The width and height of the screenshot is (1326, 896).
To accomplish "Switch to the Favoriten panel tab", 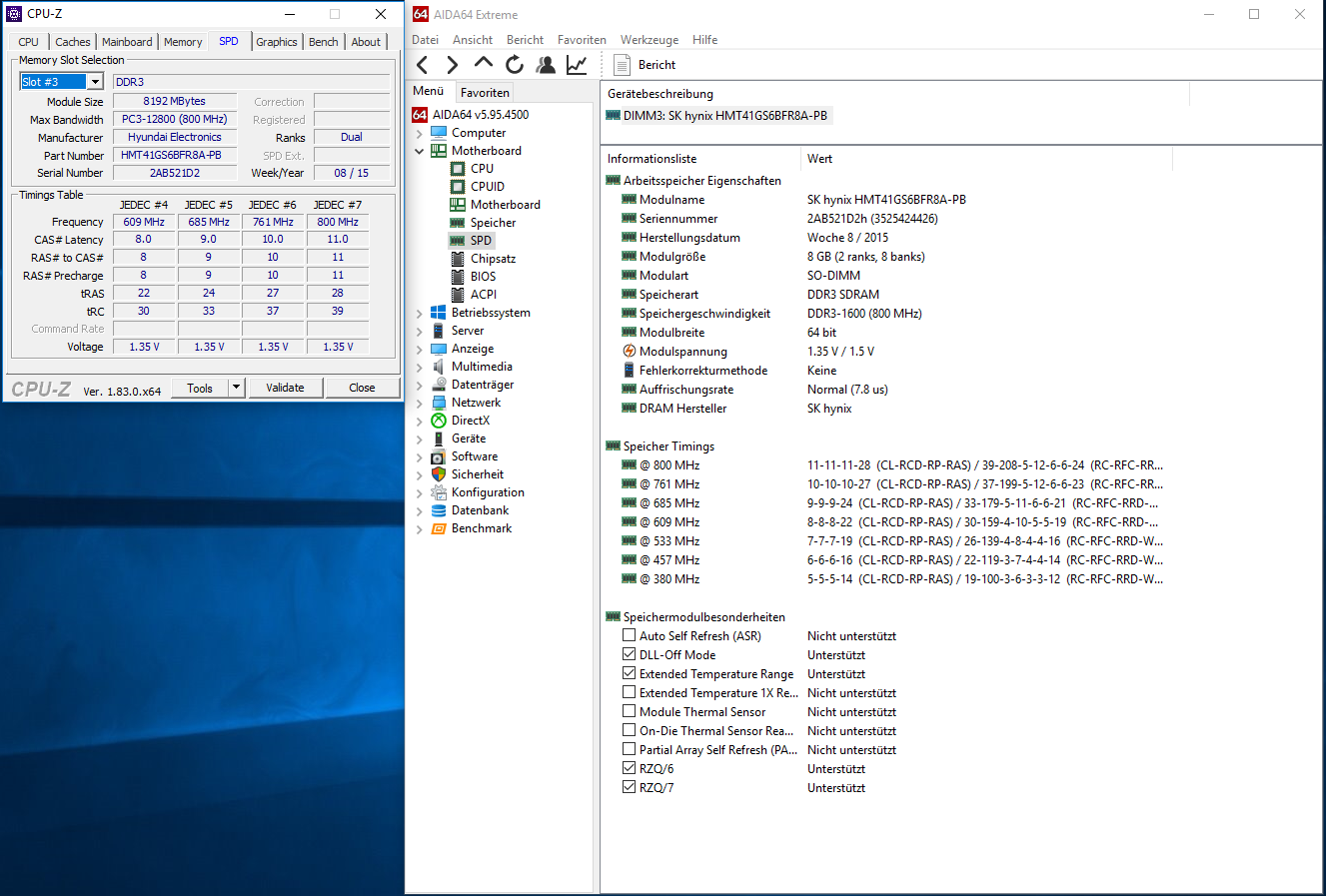I will [485, 92].
